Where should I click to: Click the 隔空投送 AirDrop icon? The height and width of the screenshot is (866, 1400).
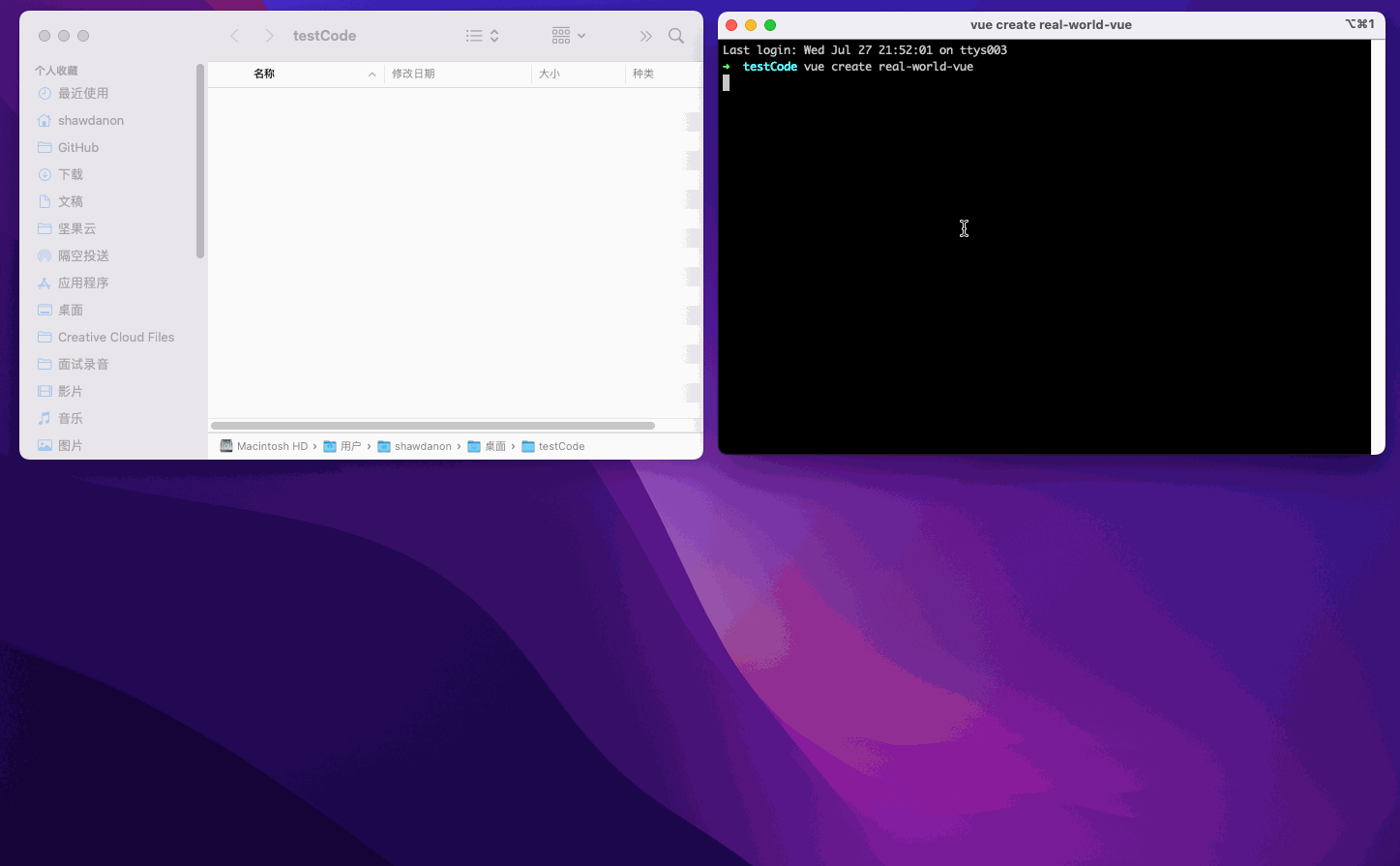pyautogui.click(x=45, y=255)
